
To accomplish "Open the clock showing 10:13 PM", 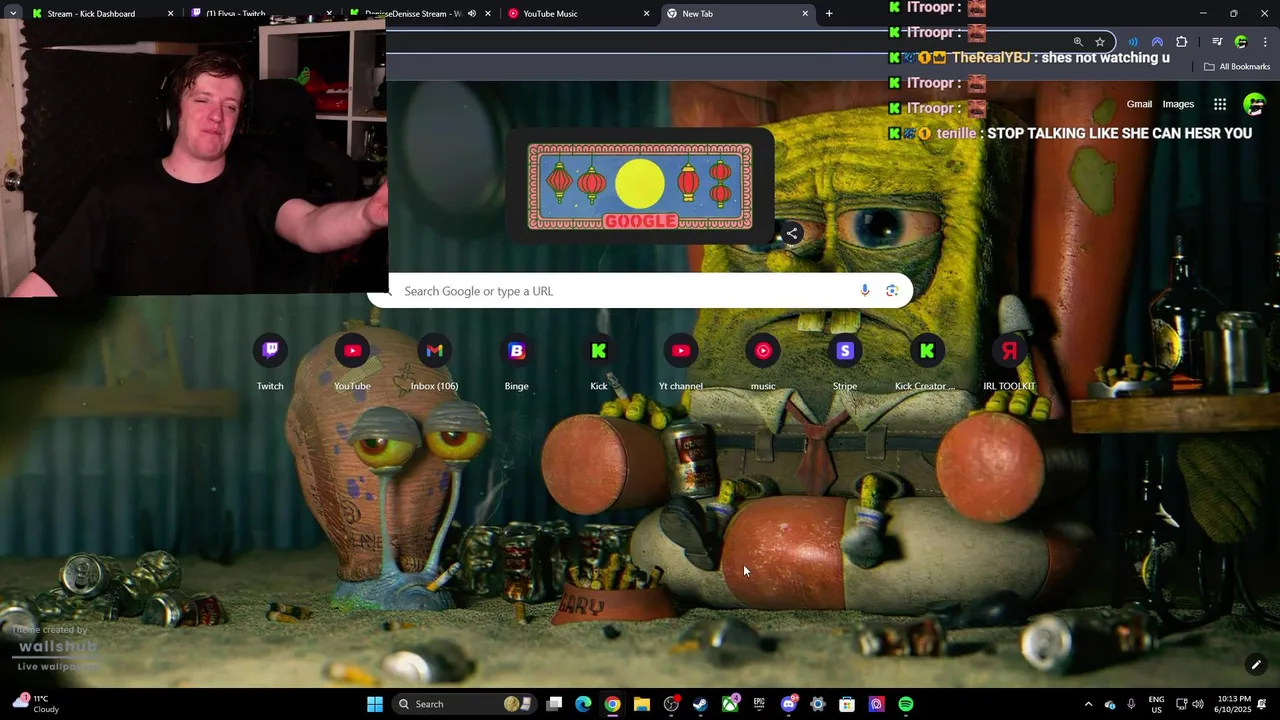I will pos(1234,704).
